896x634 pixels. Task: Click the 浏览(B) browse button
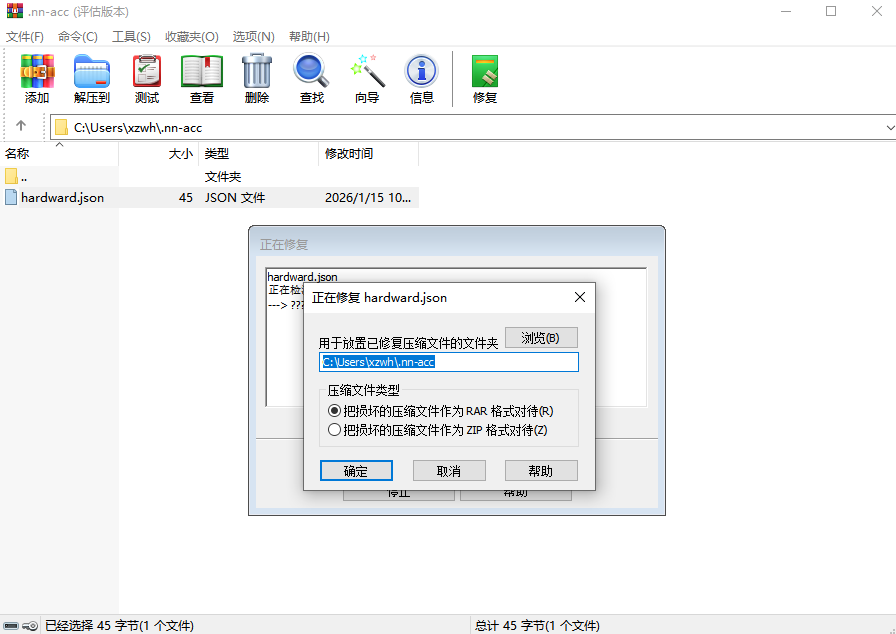(541, 338)
